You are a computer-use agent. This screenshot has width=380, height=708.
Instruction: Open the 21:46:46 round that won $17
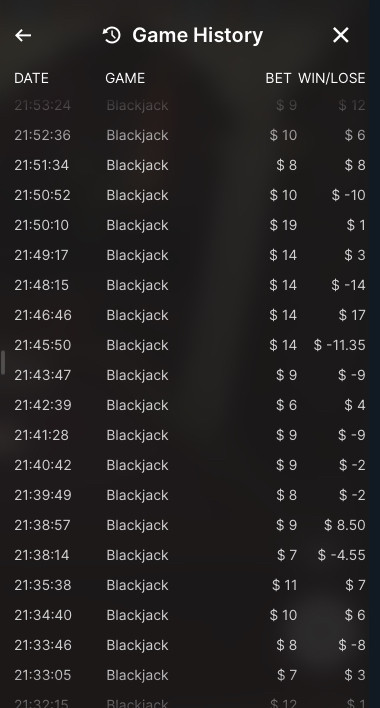coord(190,315)
